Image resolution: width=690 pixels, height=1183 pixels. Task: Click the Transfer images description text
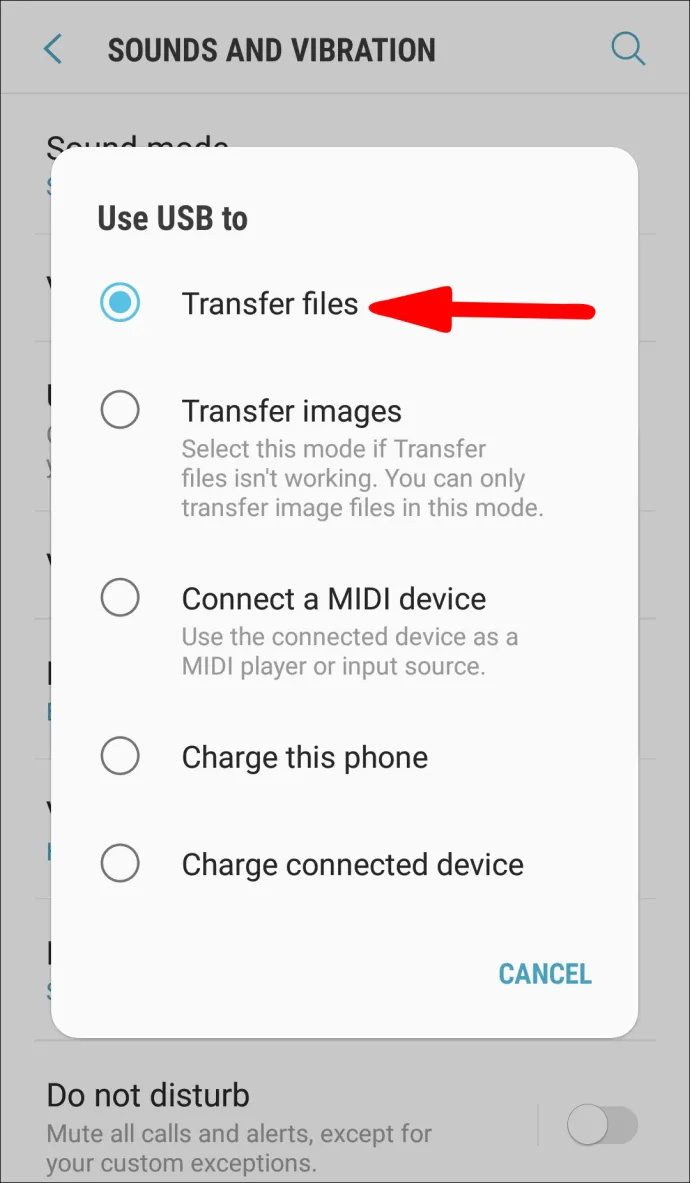362,478
